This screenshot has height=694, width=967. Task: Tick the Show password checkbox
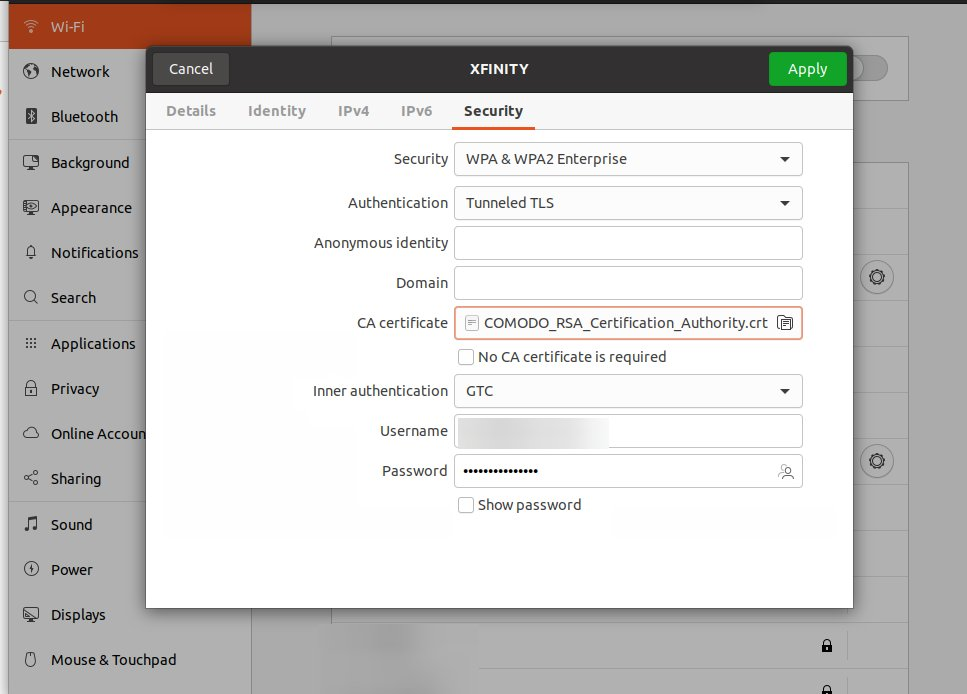pos(466,505)
